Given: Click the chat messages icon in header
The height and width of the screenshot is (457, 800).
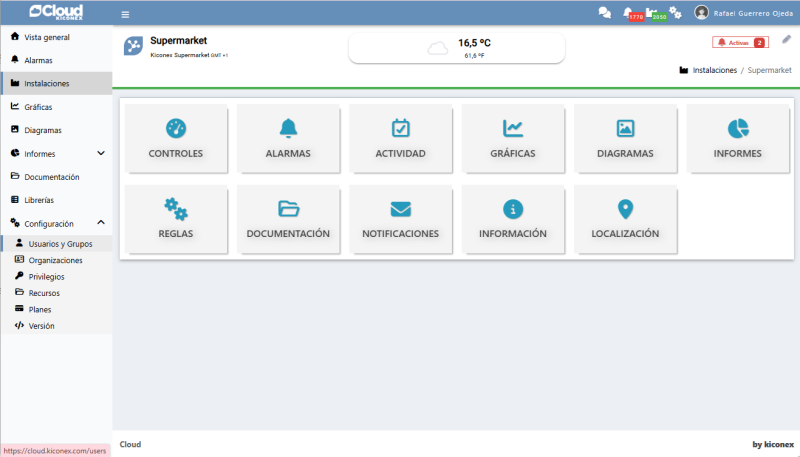Looking at the screenshot, I should [604, 13].
